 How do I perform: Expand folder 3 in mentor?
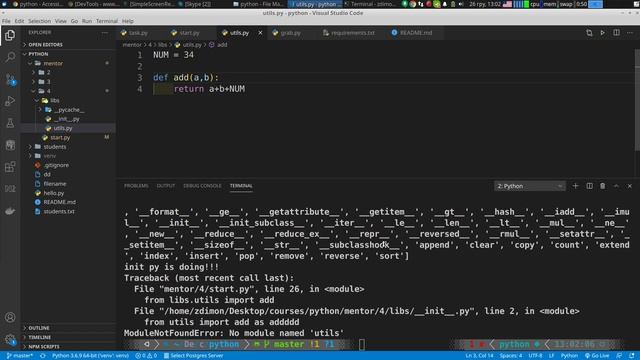(48, 82)
